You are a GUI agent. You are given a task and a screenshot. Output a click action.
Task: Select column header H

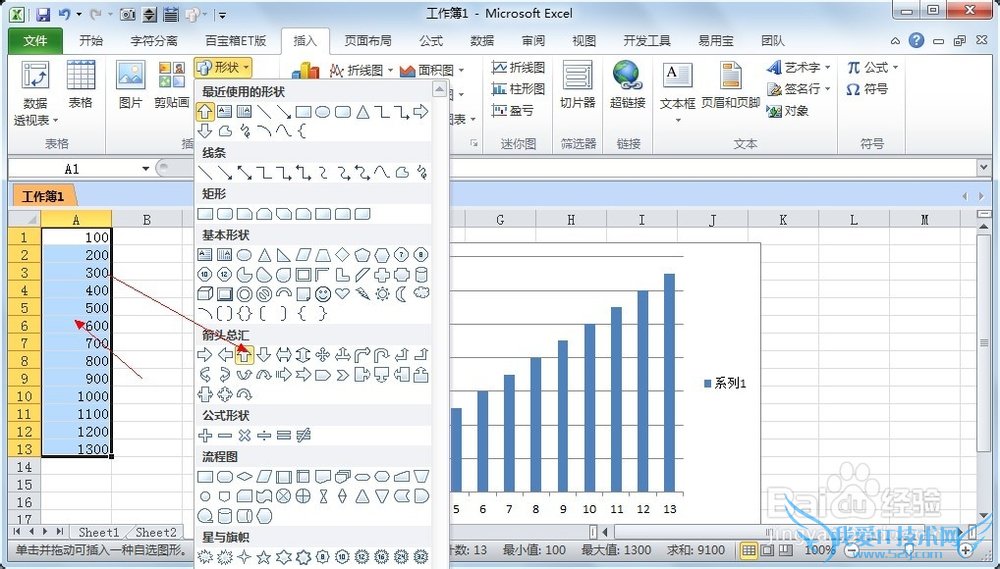click(571, 219)
